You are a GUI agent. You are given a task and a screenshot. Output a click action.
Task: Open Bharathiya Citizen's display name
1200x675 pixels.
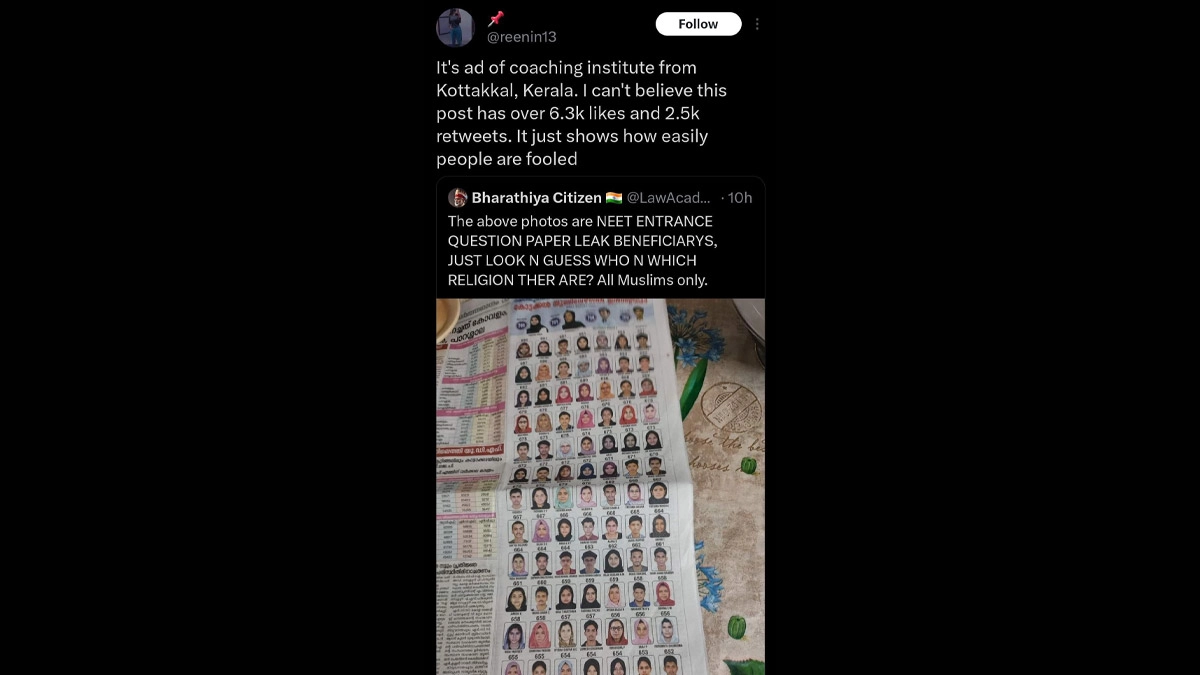[536, 198]
